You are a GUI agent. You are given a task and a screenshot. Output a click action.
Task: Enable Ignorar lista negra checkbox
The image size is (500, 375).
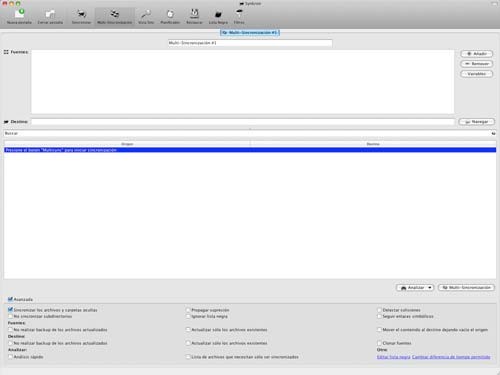(x=188, y=316)
